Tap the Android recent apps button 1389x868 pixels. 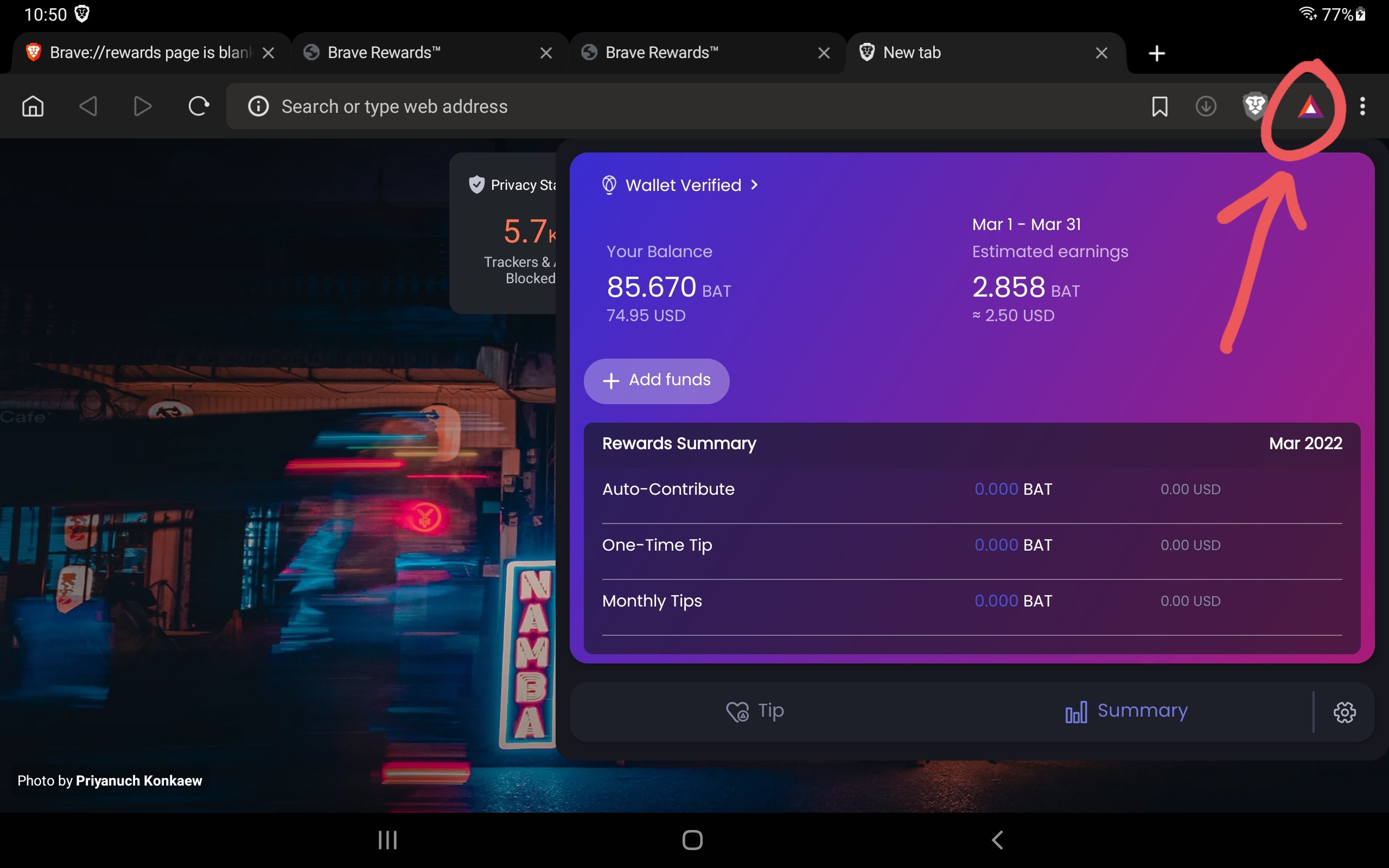click(x=387, y=840)
